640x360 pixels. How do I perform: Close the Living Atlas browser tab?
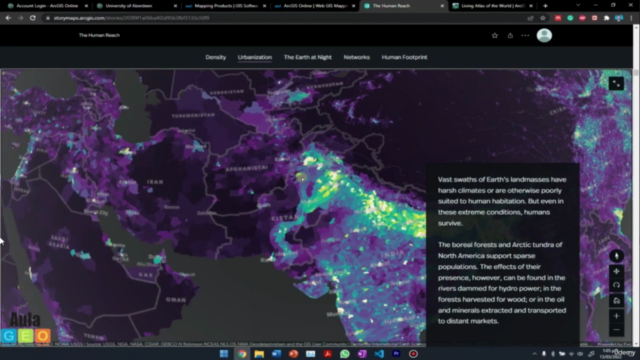coord(531,6)
